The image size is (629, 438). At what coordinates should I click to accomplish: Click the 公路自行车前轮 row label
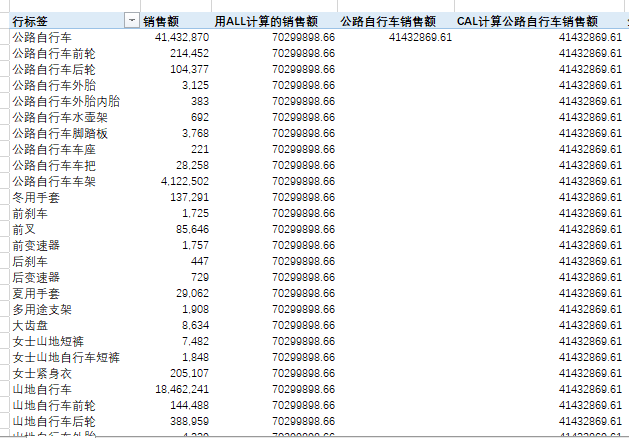pos(54,53)
